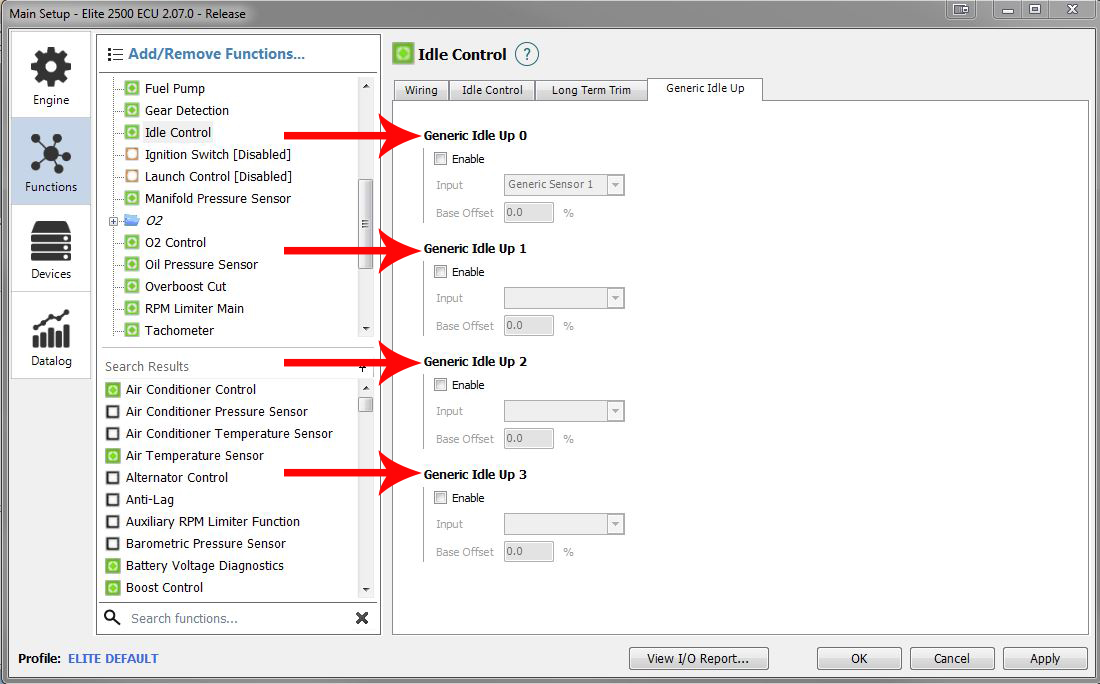Open the Engine section

[51, 76]
